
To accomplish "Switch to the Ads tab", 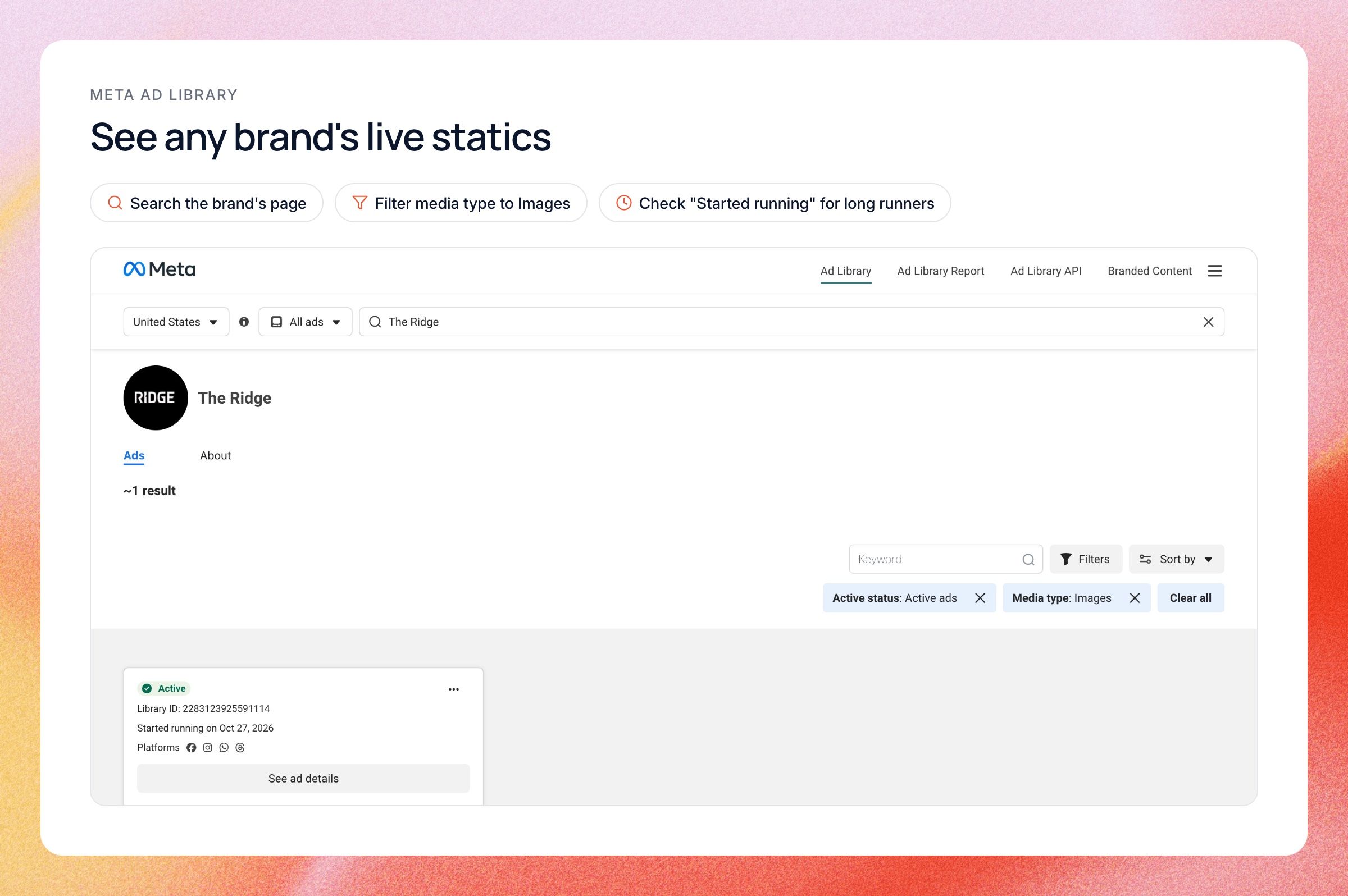I will (x=134, y=455).
